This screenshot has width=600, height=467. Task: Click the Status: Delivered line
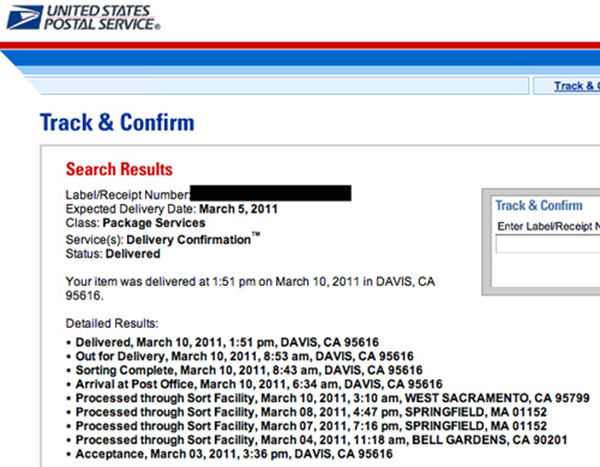[113, 254]
